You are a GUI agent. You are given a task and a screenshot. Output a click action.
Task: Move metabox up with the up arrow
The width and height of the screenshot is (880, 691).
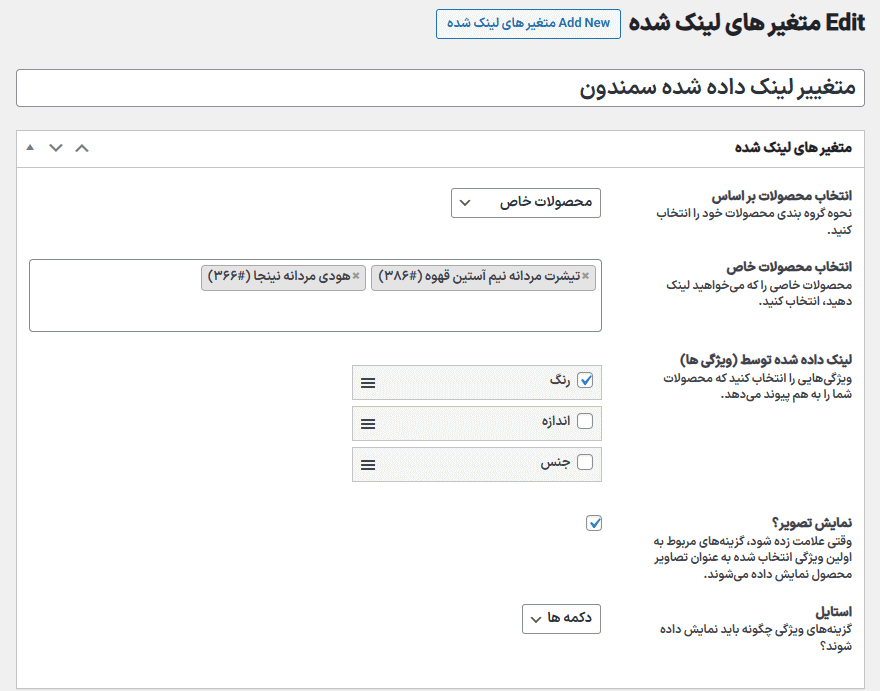82,148
